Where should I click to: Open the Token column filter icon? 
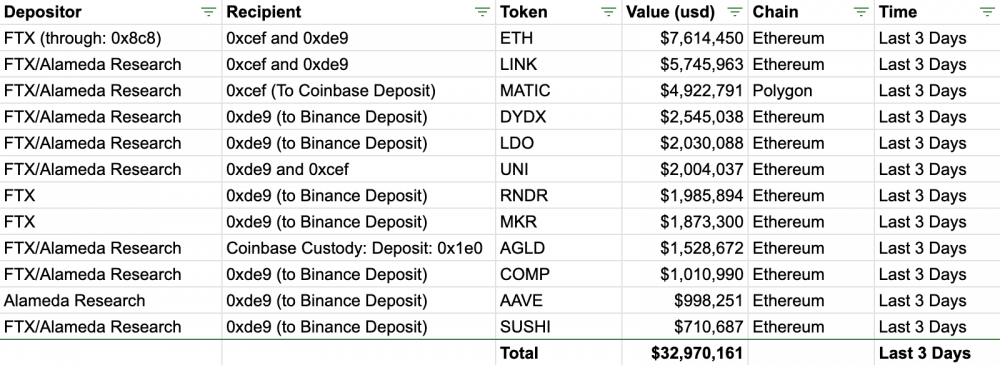pyautogui.click(x=608, y=12)
